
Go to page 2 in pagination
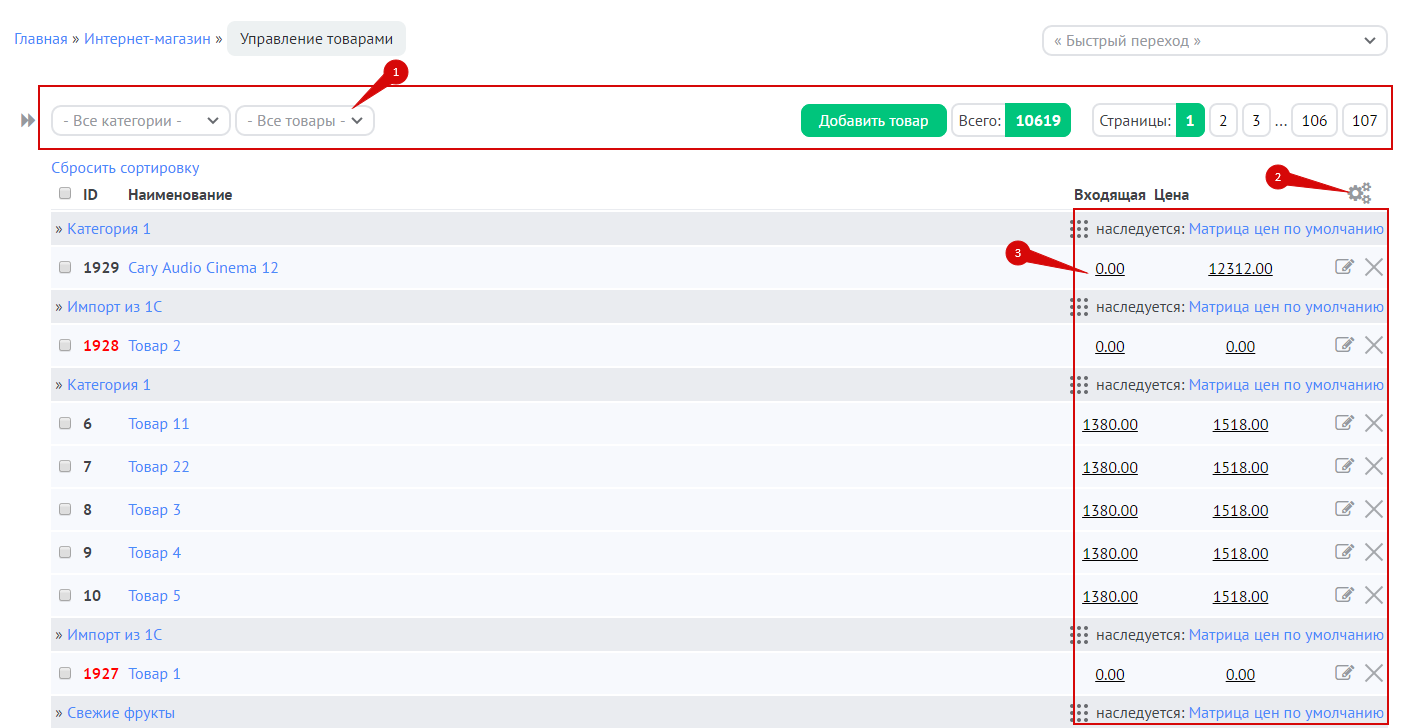point(1223,121)
